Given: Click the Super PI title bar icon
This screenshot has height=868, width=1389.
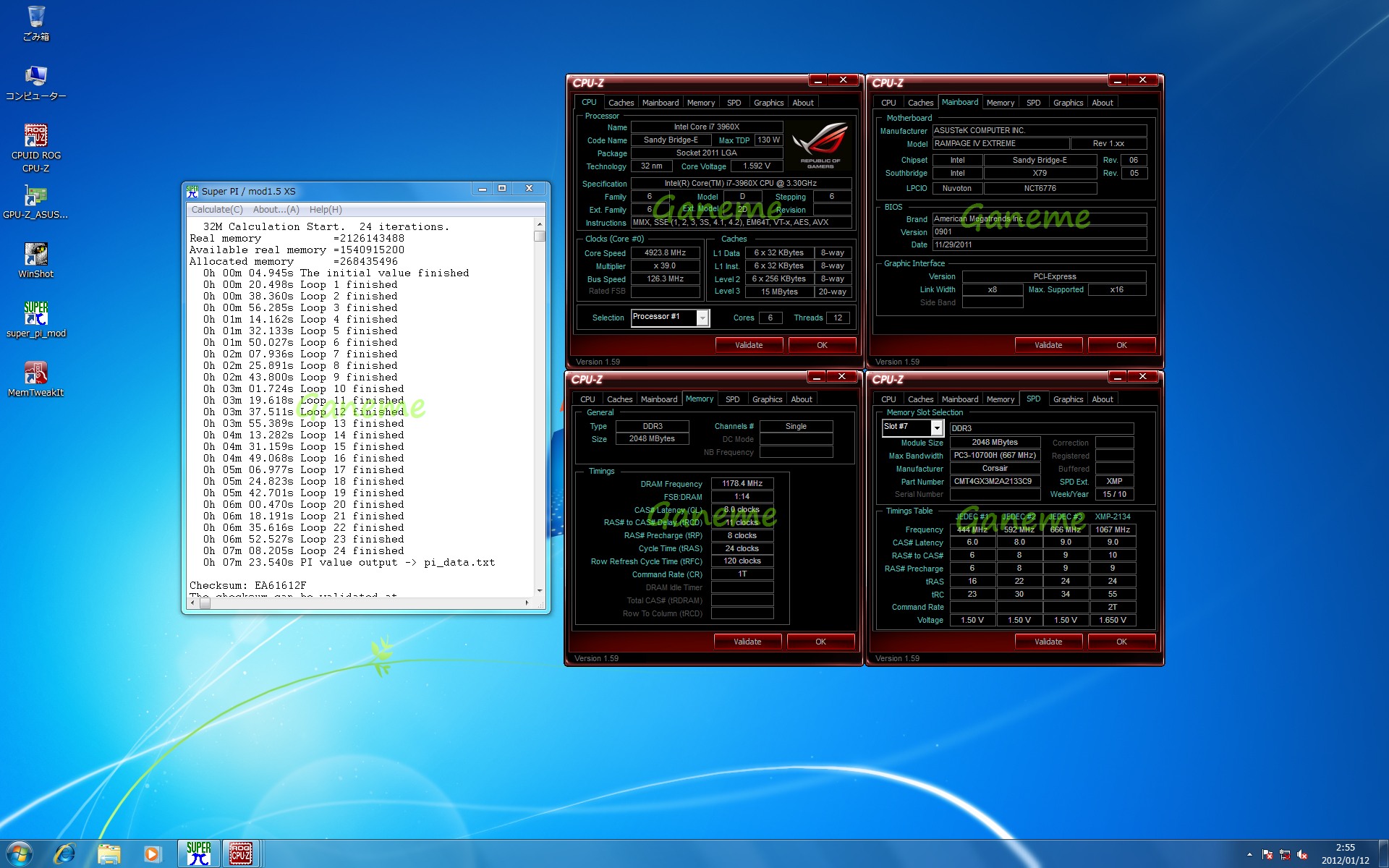Looking at the screenshot, I should point(192,191).
